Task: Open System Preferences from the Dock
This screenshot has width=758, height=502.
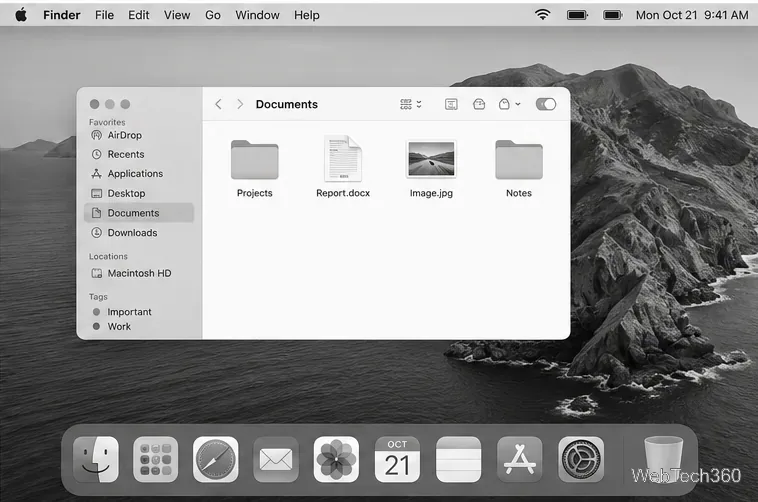Action: pos(581,459)
